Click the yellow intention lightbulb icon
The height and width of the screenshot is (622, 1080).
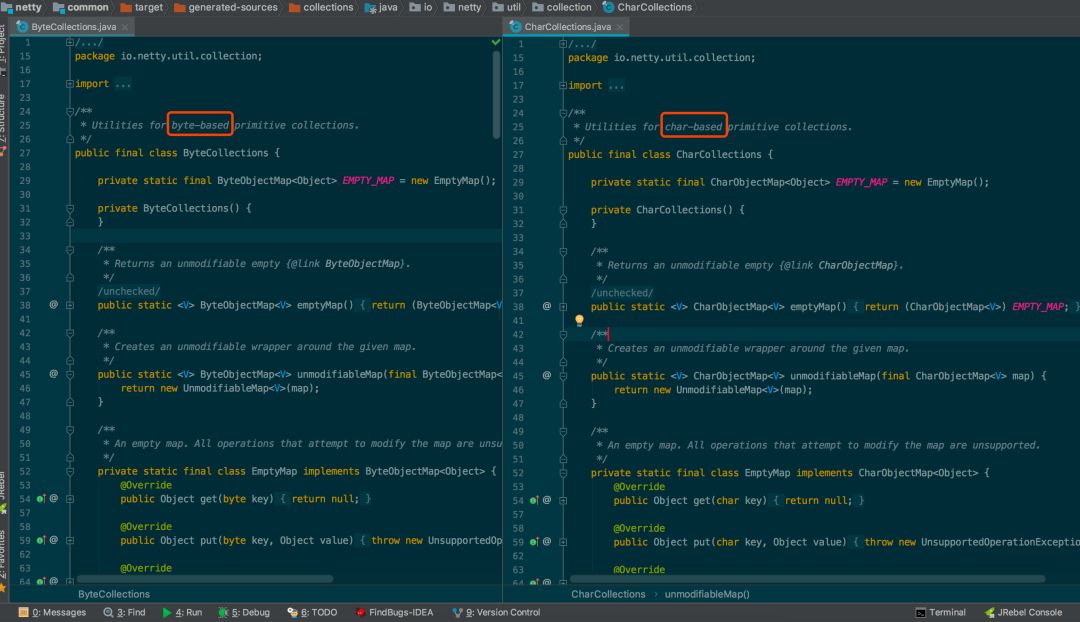[578, 321]
